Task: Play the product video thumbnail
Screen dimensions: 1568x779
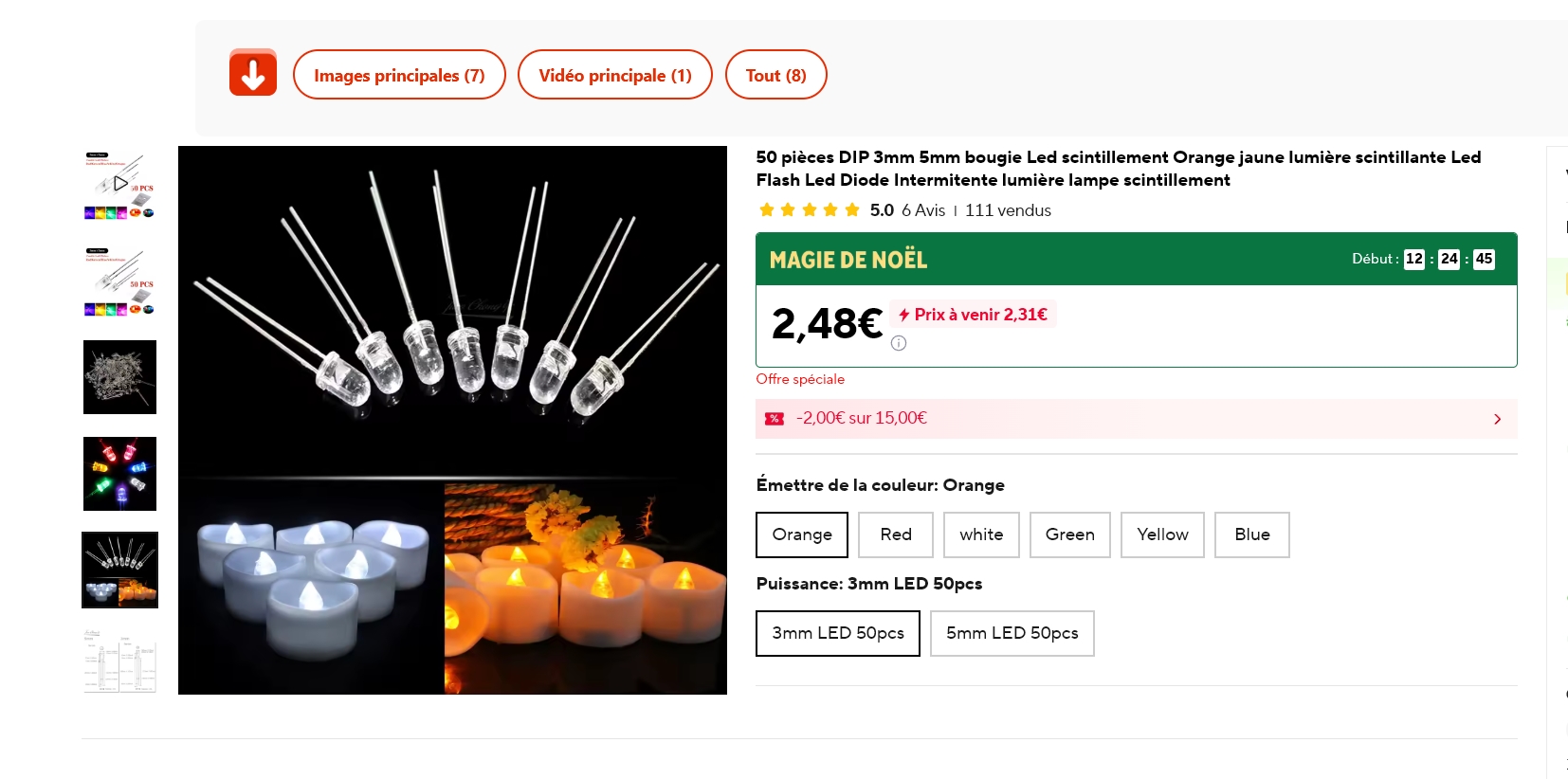Action: (x=119, y=185)
